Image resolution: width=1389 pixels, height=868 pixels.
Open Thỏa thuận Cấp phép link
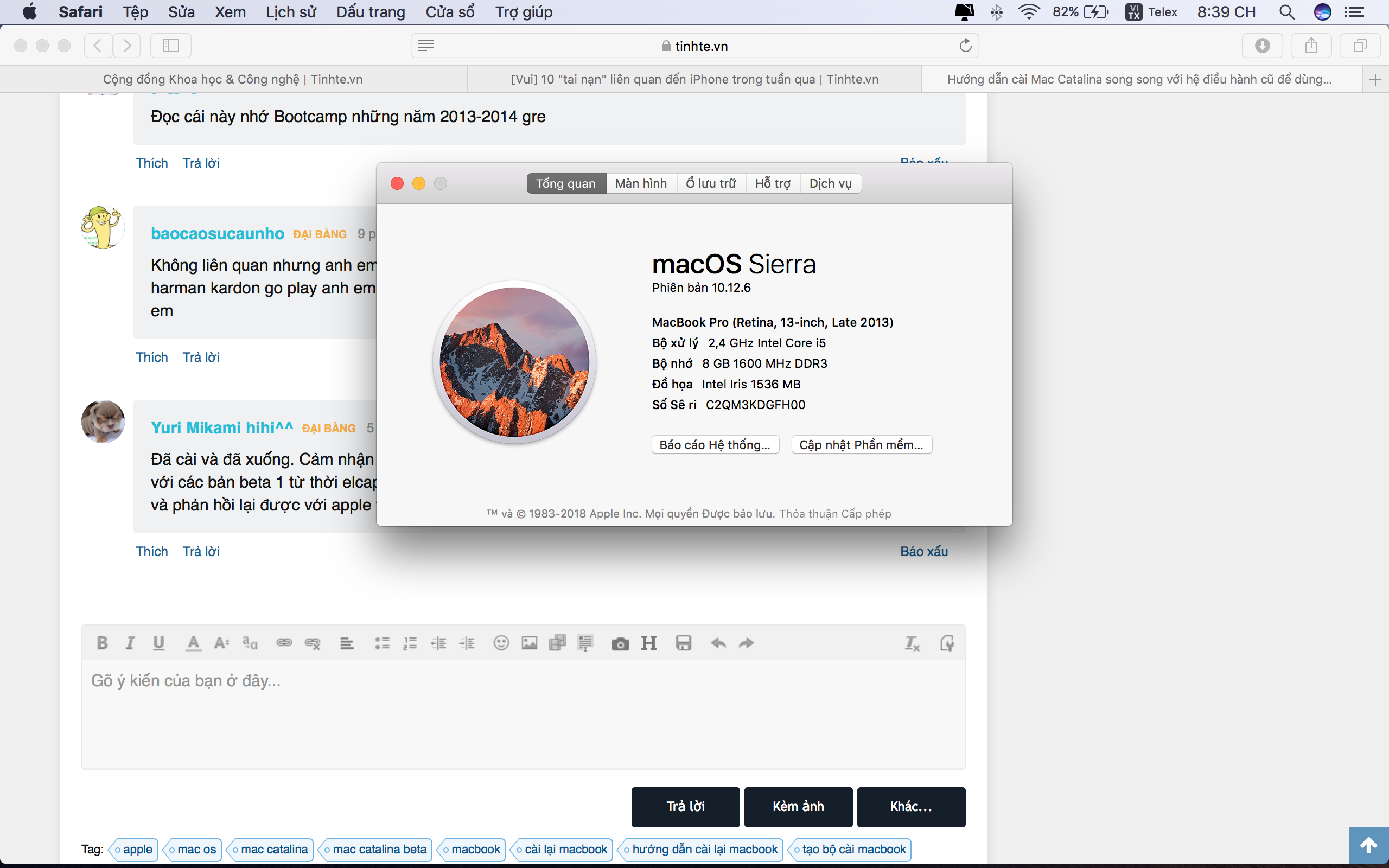pos(835,514)
